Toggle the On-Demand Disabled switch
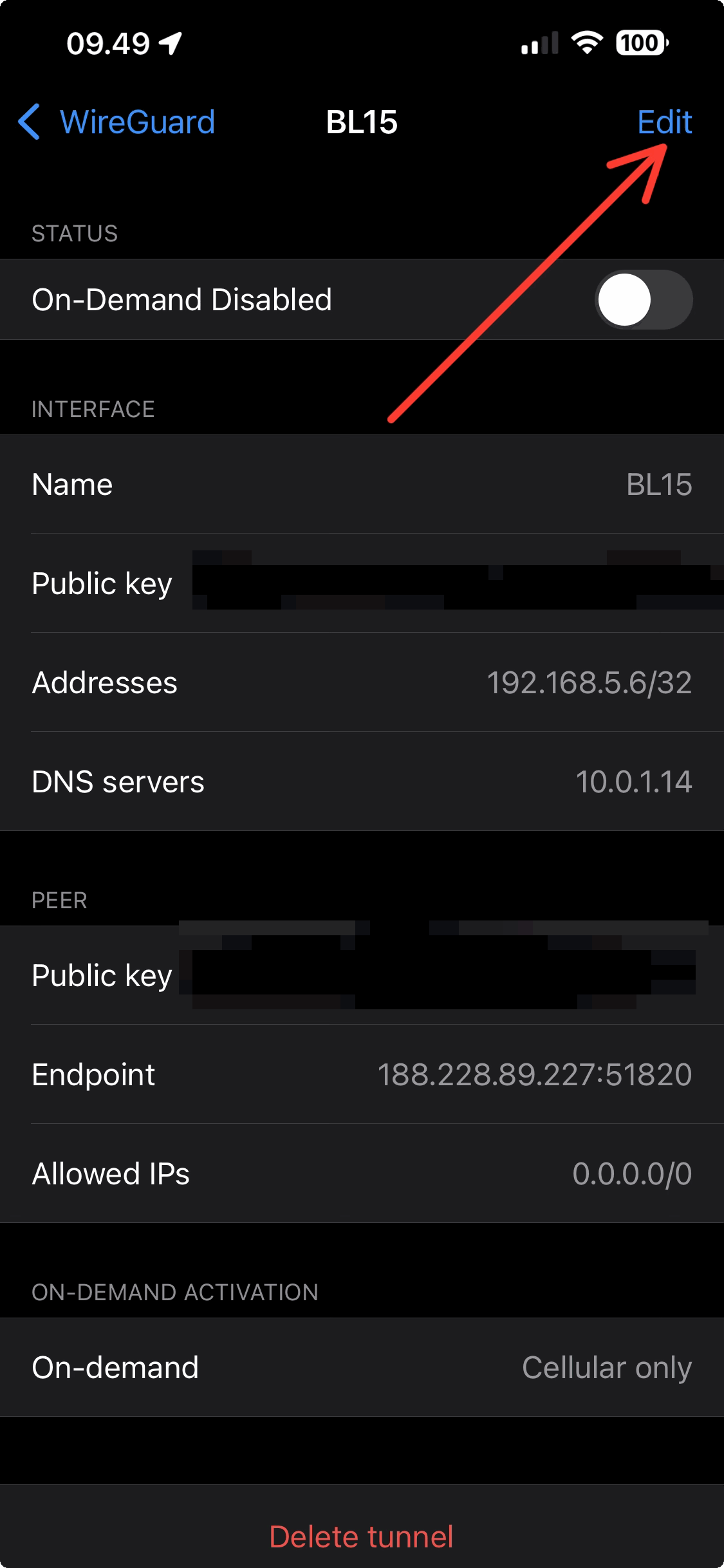 coord(644,300)
